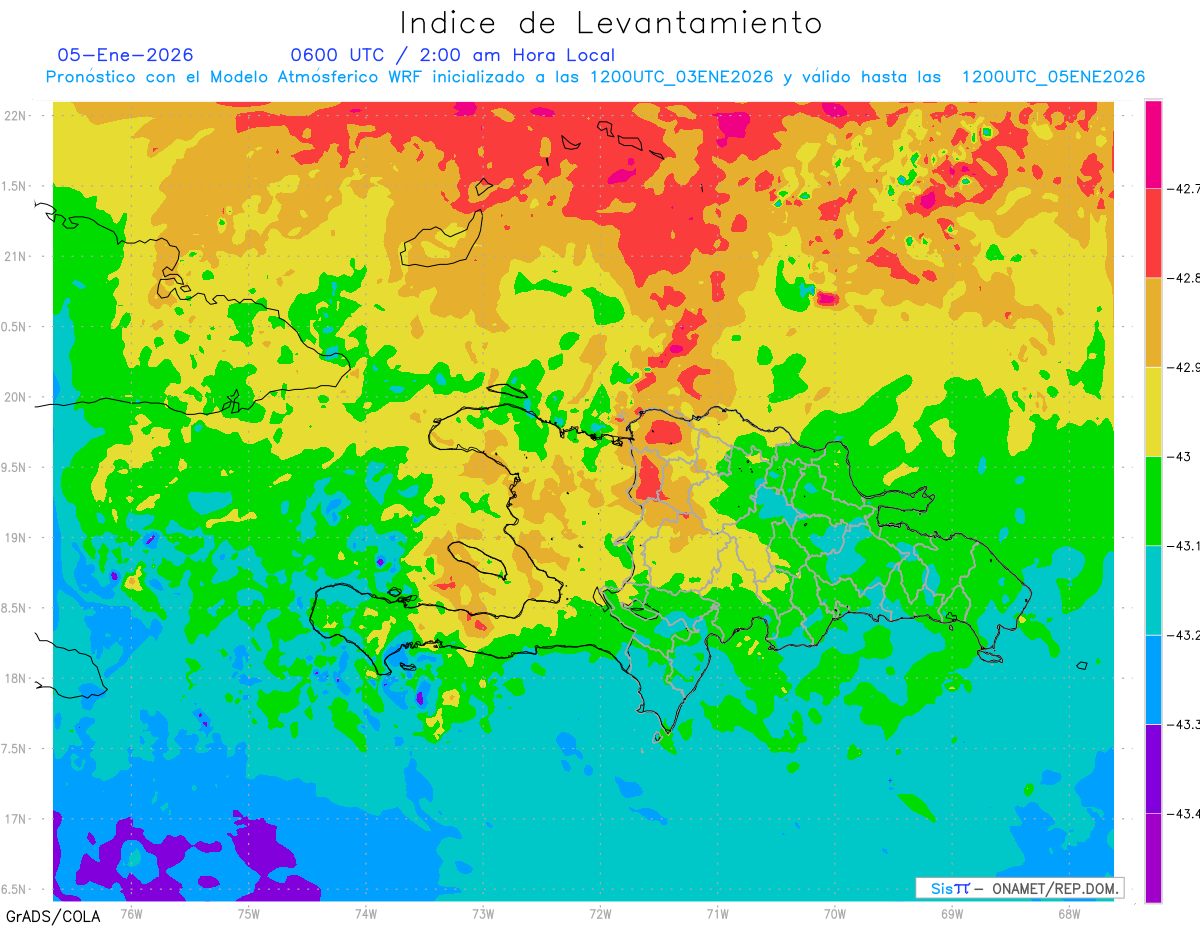Click the legend value "-42.8"
Screen dimensions: 1200x927
pyautogui.click(x=1185, y=278)
